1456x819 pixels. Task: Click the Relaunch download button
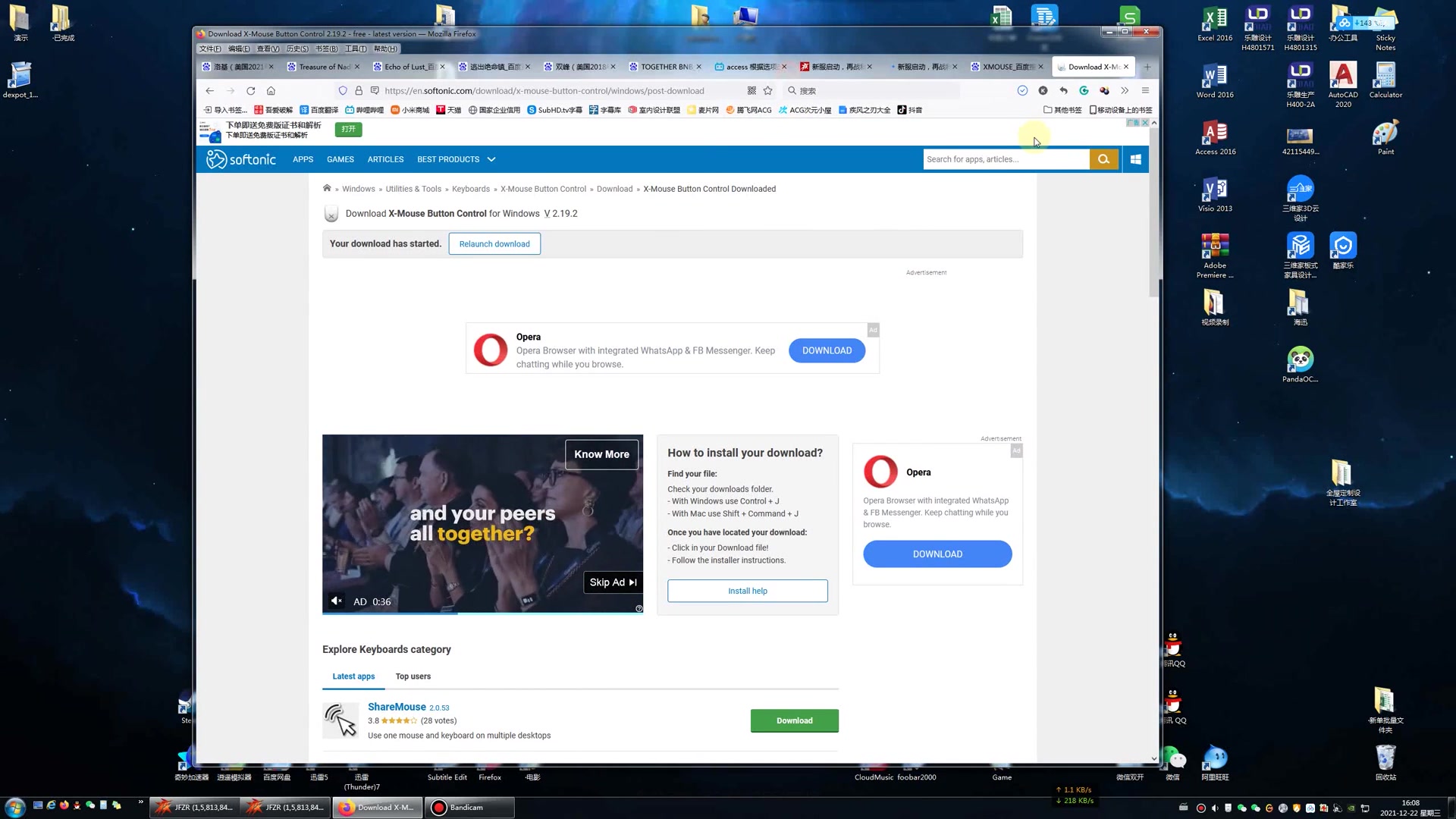(494, 244)
